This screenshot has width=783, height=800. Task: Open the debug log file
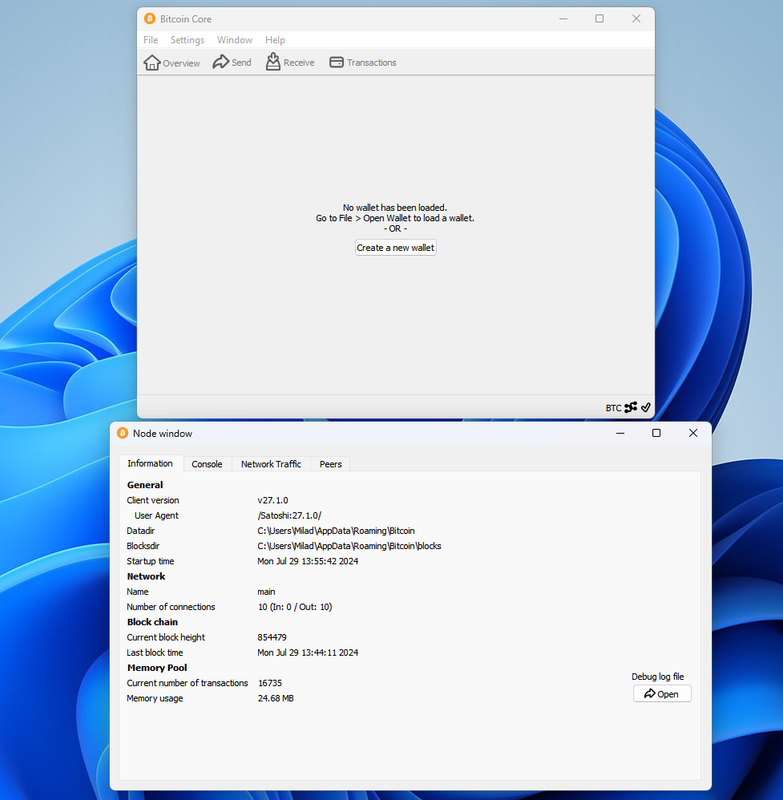662,694
